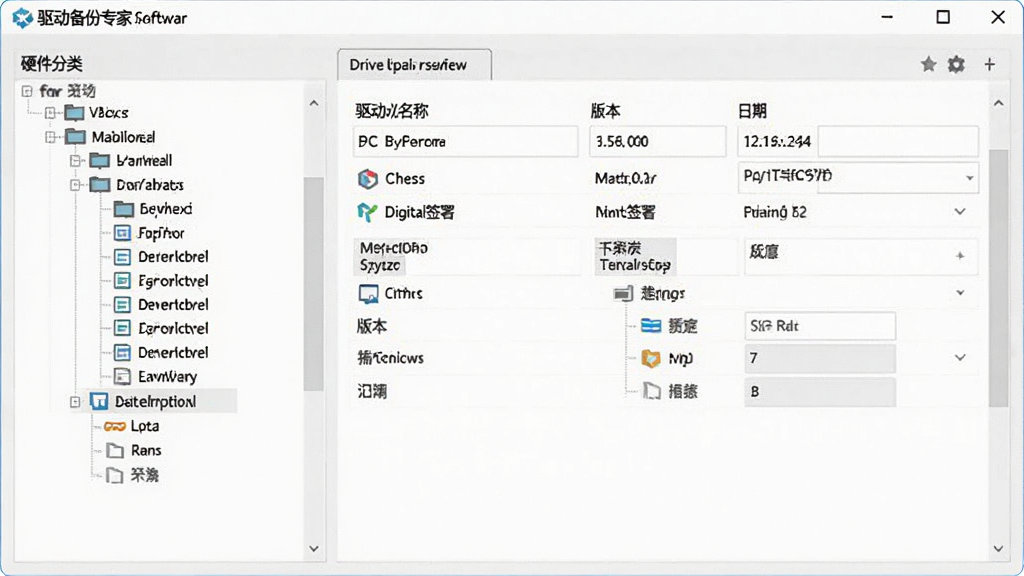Click the orange Lpta icon
This screenshot has height=576, width=1024.
click(x=115, y=426)
